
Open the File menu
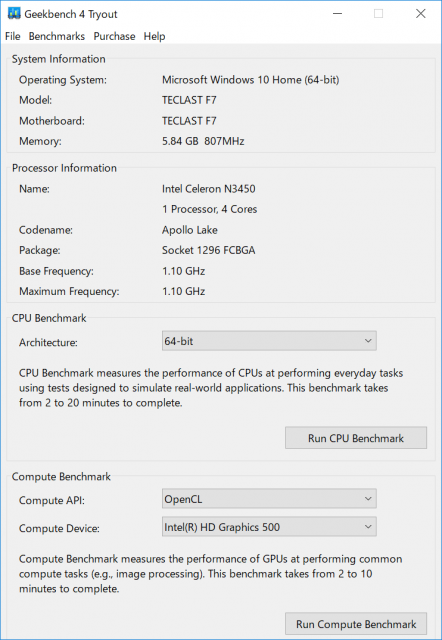coord(12,36)
